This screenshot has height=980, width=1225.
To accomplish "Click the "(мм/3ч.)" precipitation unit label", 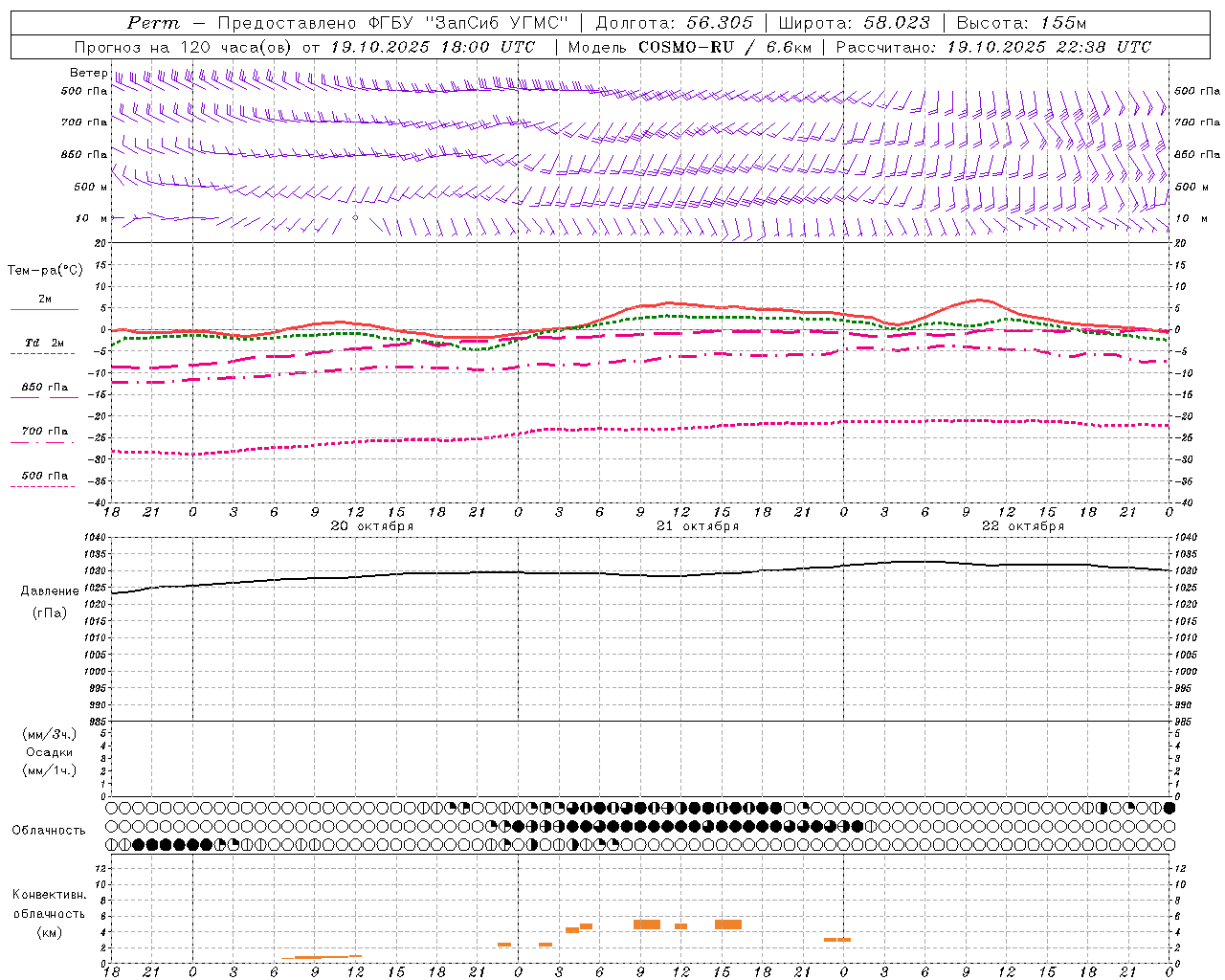I will (49, 734).
